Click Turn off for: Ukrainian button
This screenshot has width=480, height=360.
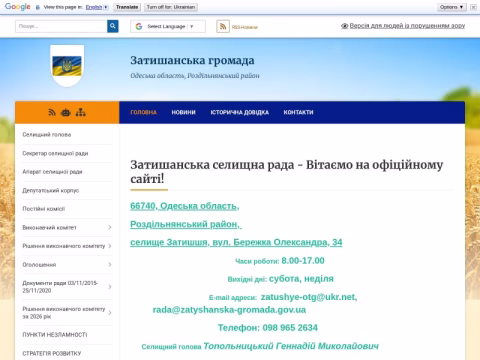tap(171, 7)
